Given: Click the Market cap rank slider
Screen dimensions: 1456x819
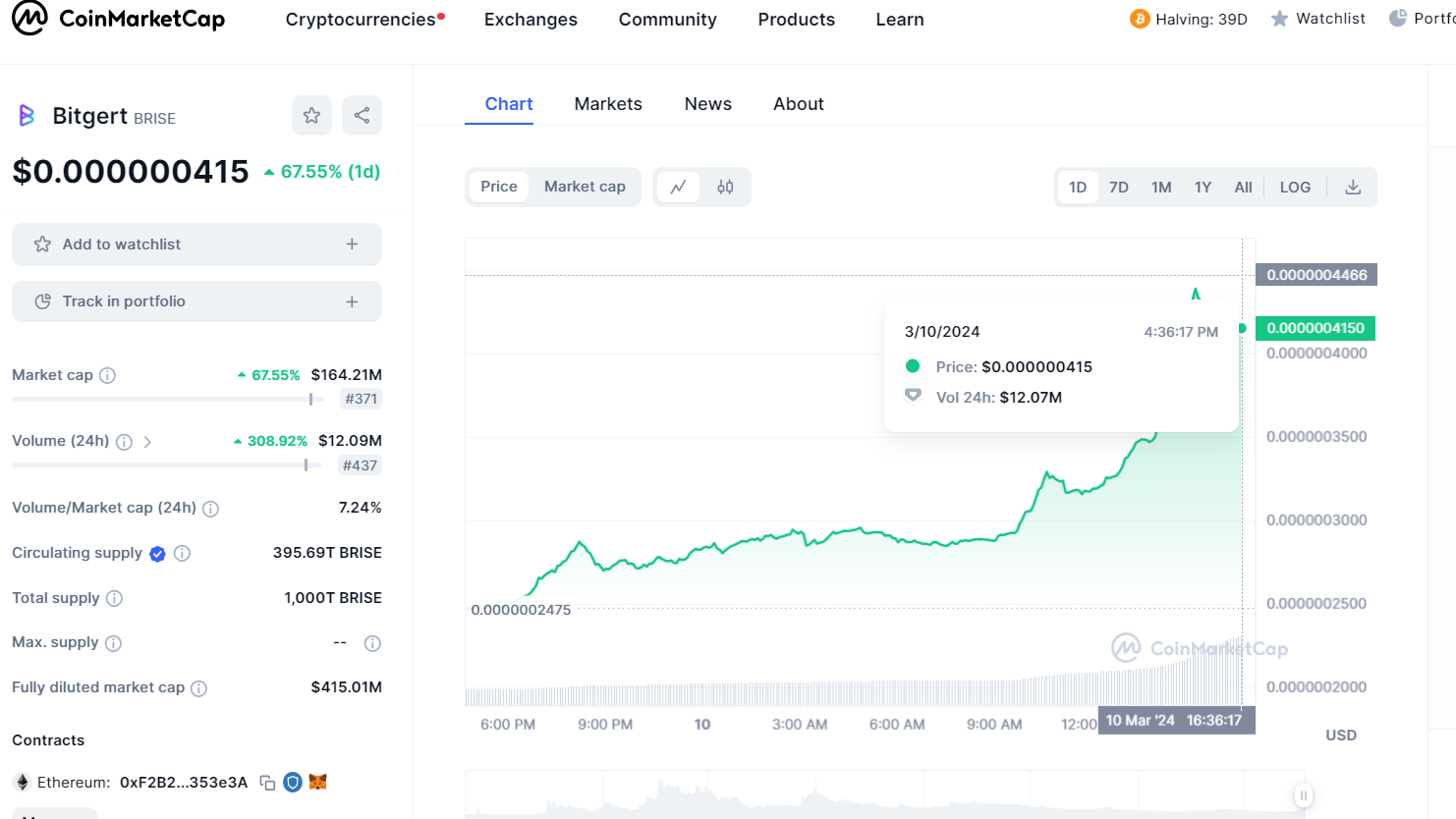Looking at the screenshot, I should 168,400.
